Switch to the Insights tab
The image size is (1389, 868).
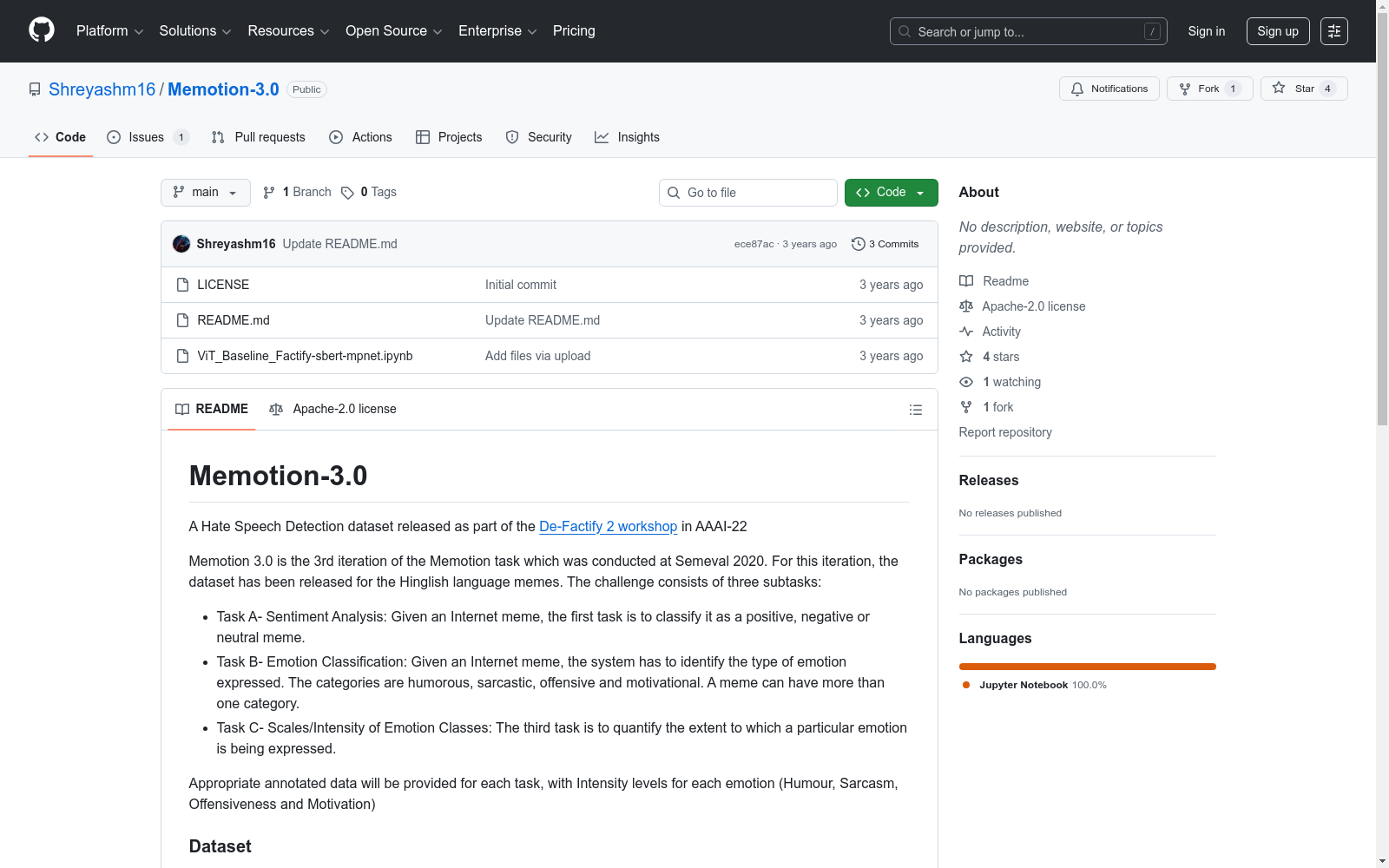627,137
